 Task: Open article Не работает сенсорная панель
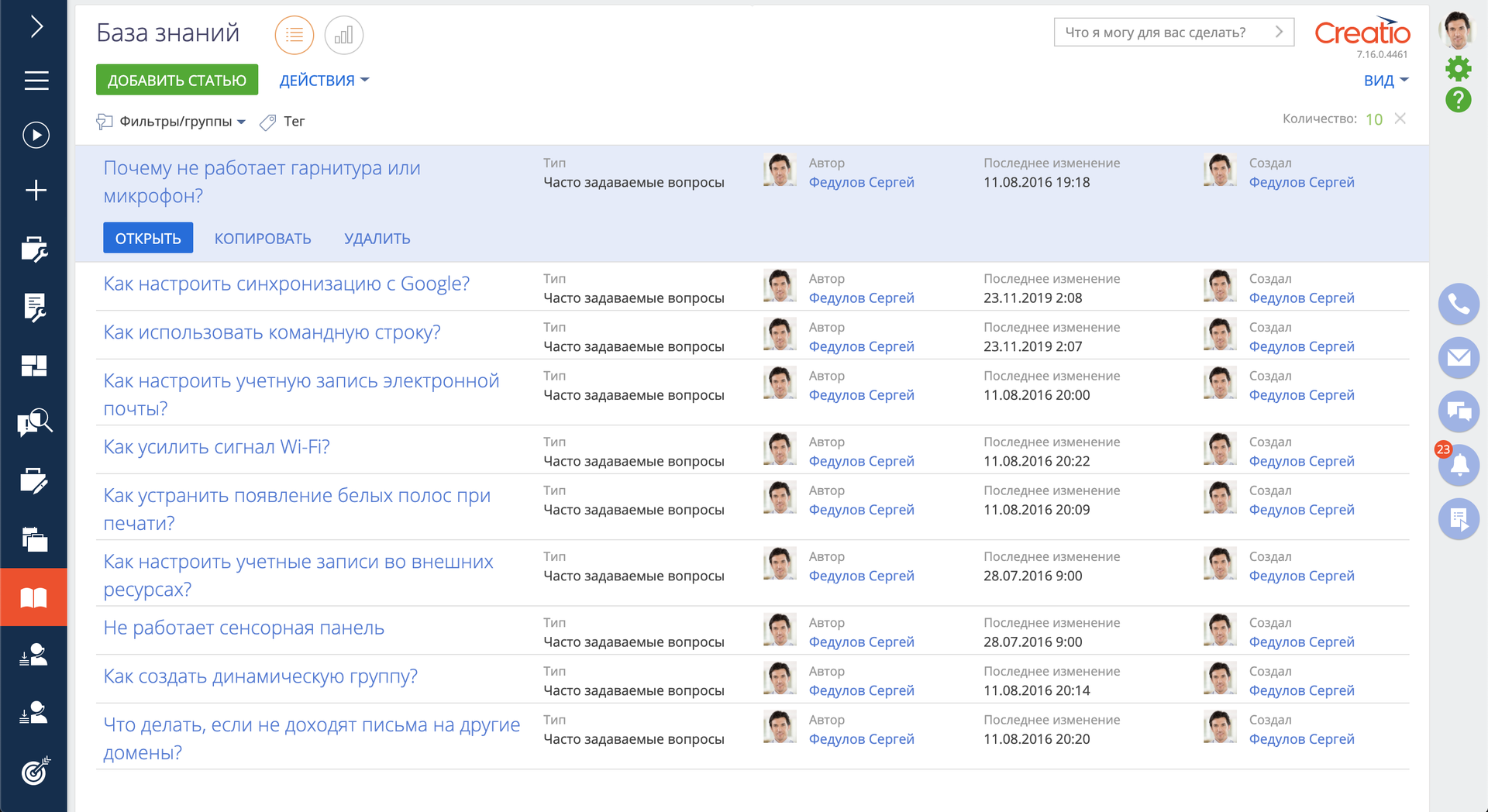pos(244,628)
